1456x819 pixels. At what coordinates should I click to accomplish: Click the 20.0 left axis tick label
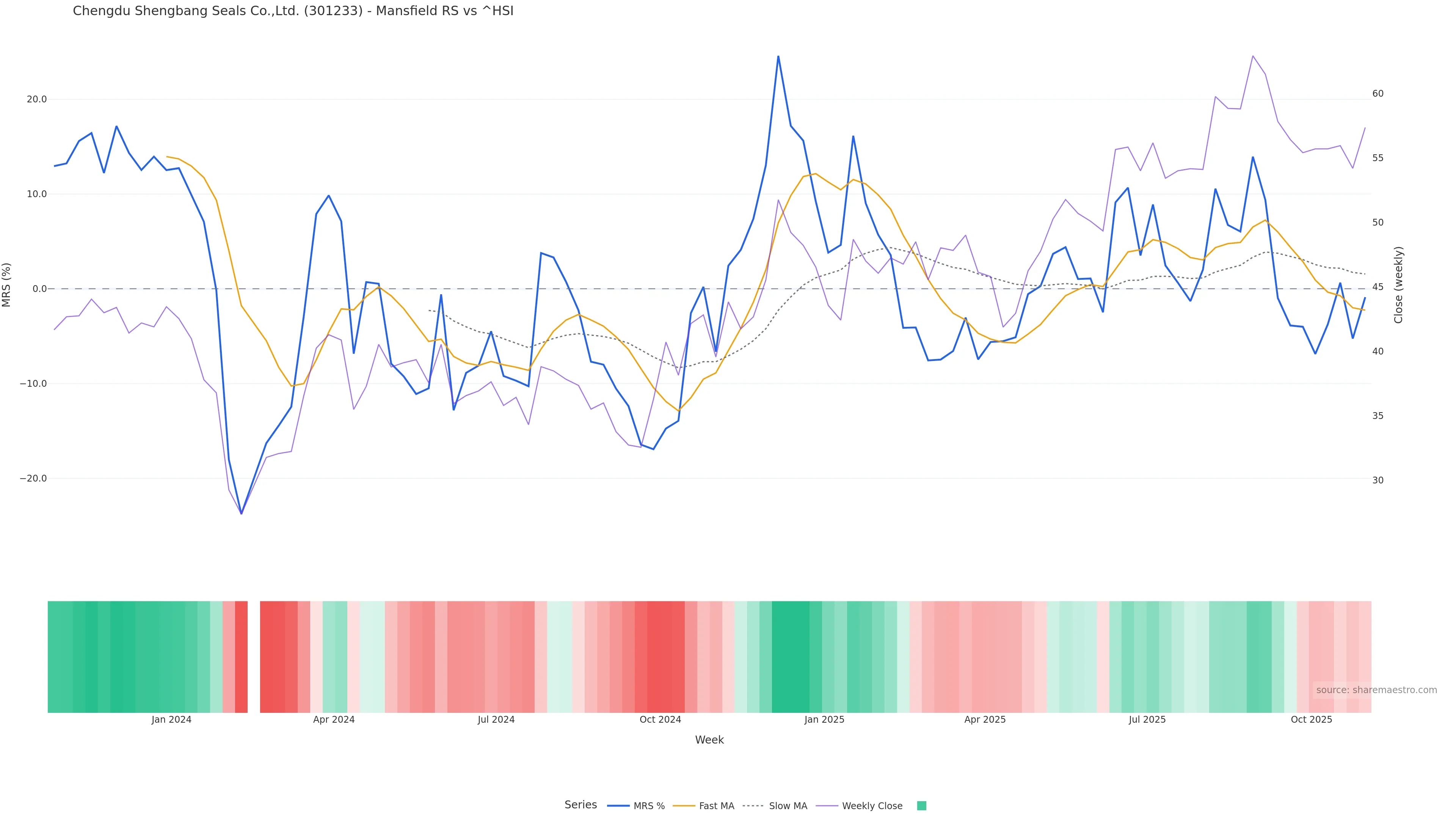[x=37, y=99]
